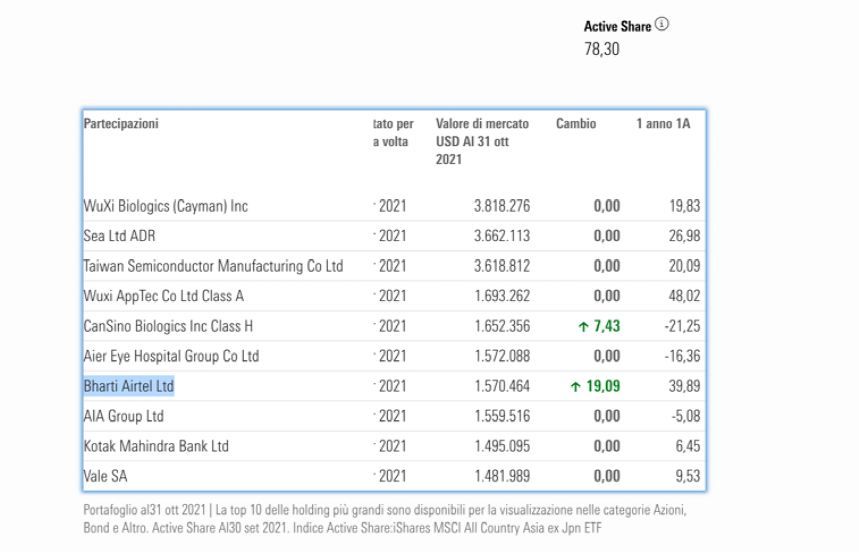This screenshot has width=859, height=552.
Task: Click the 1 anno 1A column header
Action: 663,124
